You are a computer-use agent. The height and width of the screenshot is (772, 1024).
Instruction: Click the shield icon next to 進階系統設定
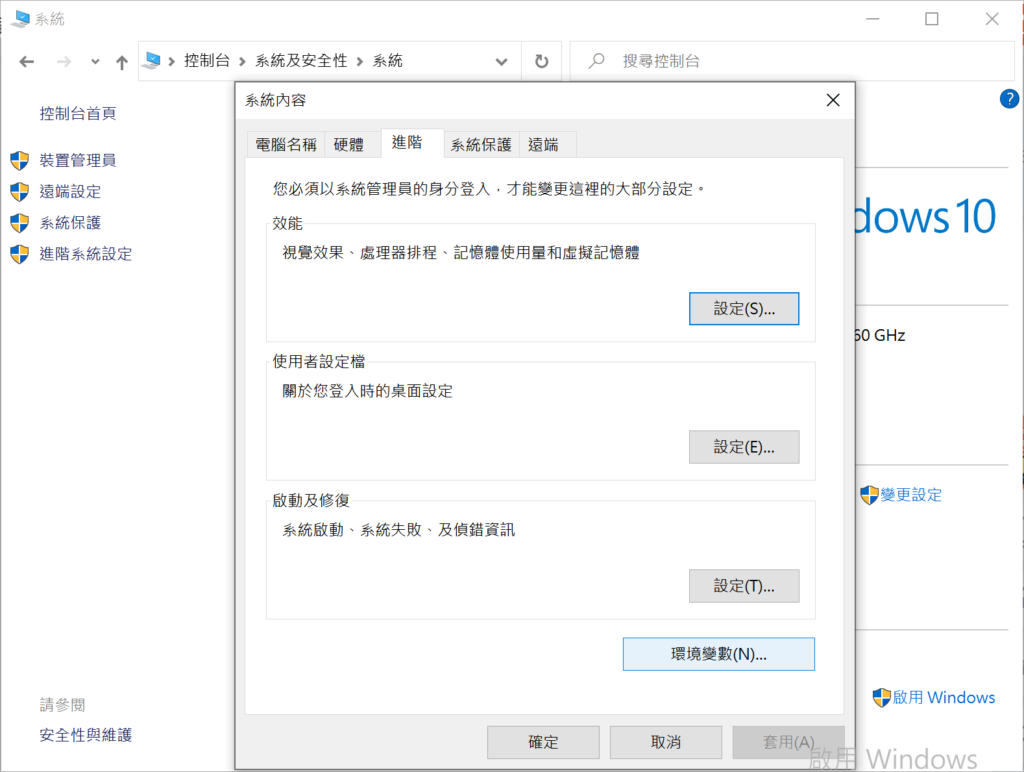(20, 254)
